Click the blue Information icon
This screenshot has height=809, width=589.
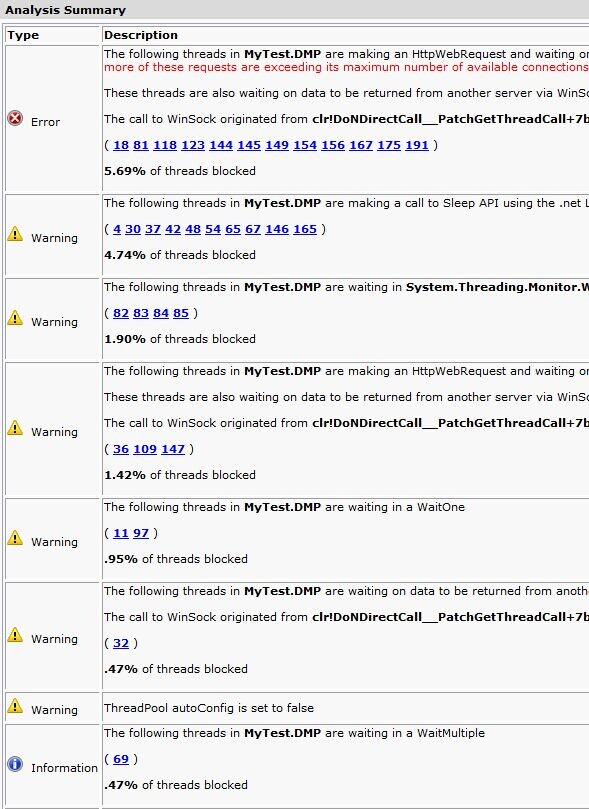coord(15,764)
